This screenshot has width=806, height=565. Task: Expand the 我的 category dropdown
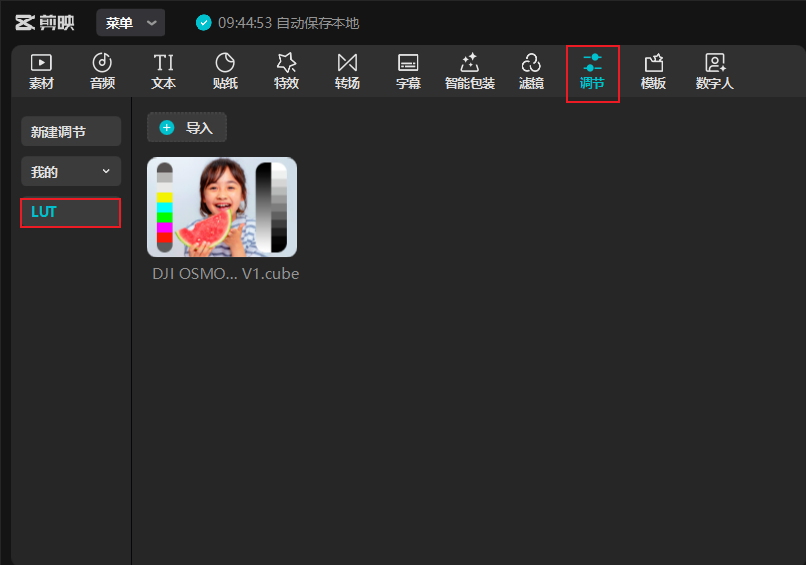pos(71,172)
